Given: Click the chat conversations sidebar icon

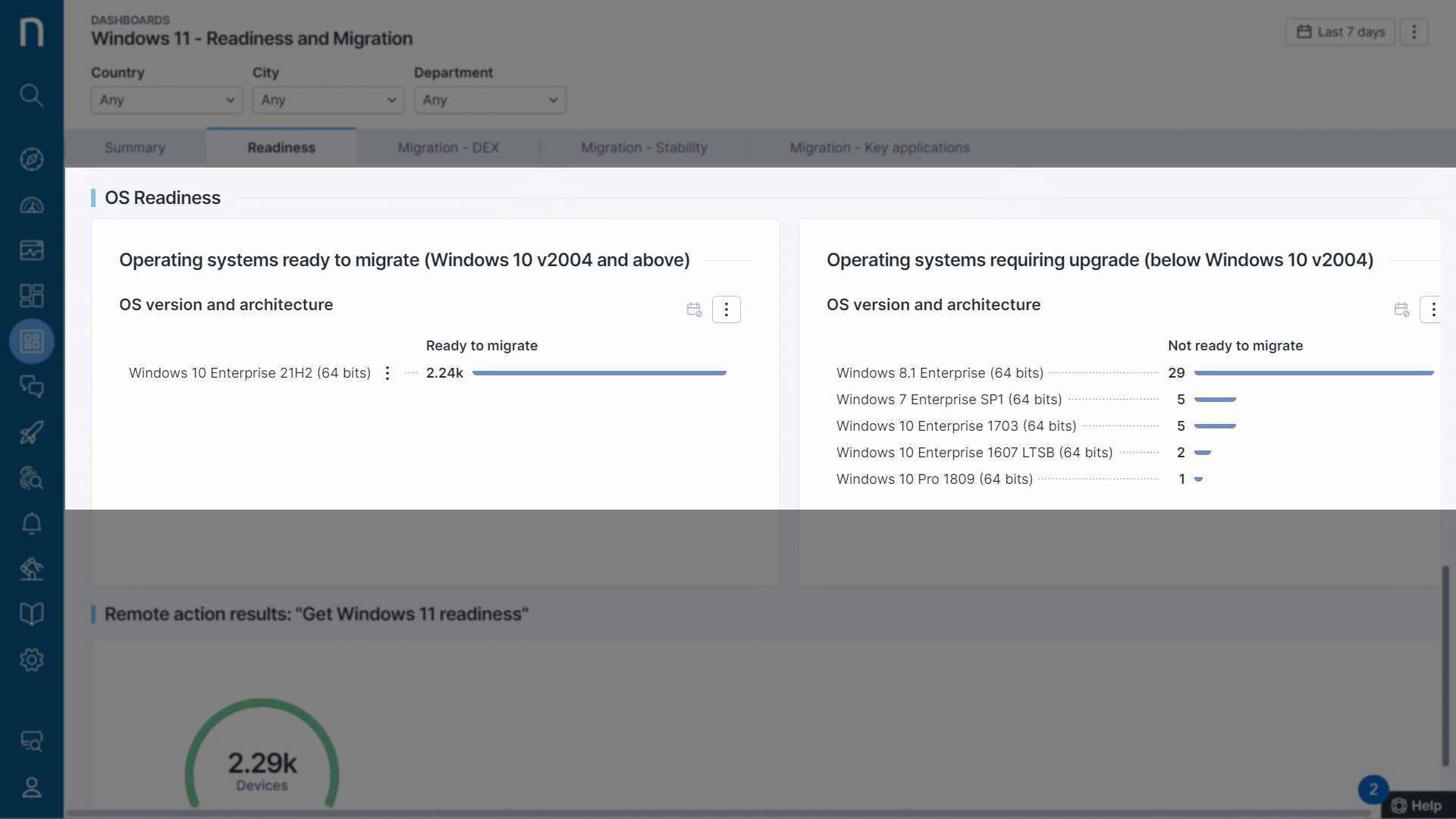Looking at the screenshot, I should pyautogui.click(x=31, y=387).
